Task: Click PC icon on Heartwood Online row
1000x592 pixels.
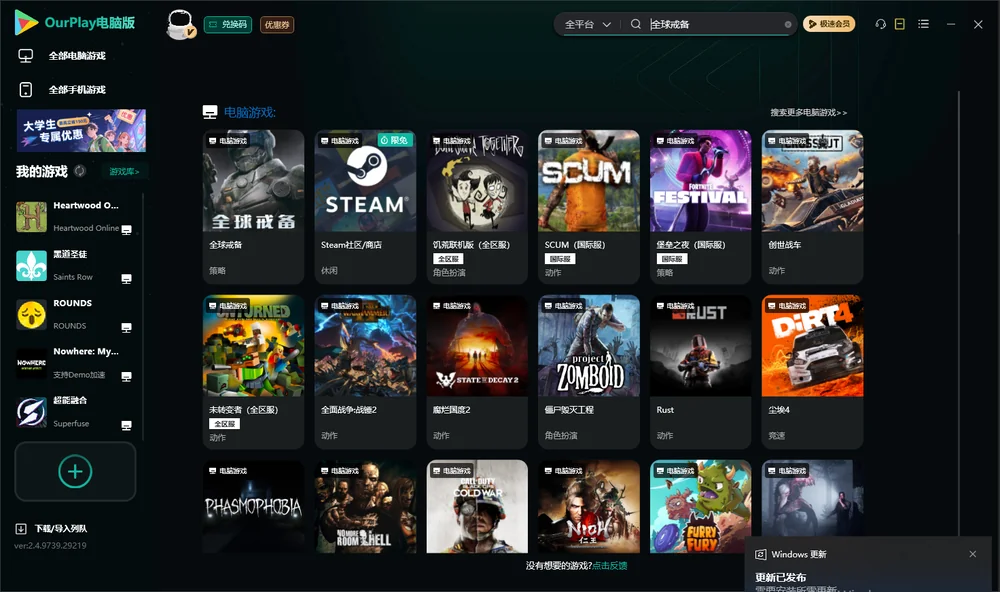Action: click(x=126, y=230)
